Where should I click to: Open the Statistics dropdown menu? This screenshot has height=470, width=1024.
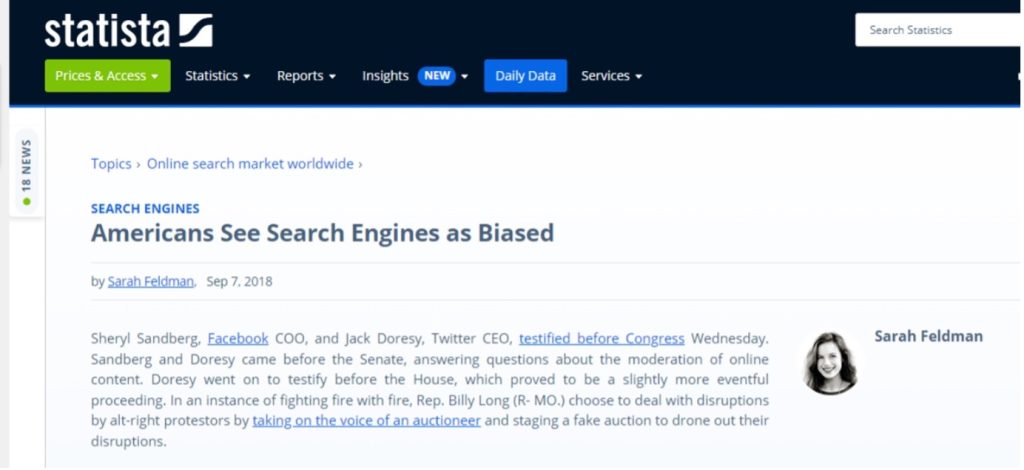pyautogui.click(x=217, y=76)
